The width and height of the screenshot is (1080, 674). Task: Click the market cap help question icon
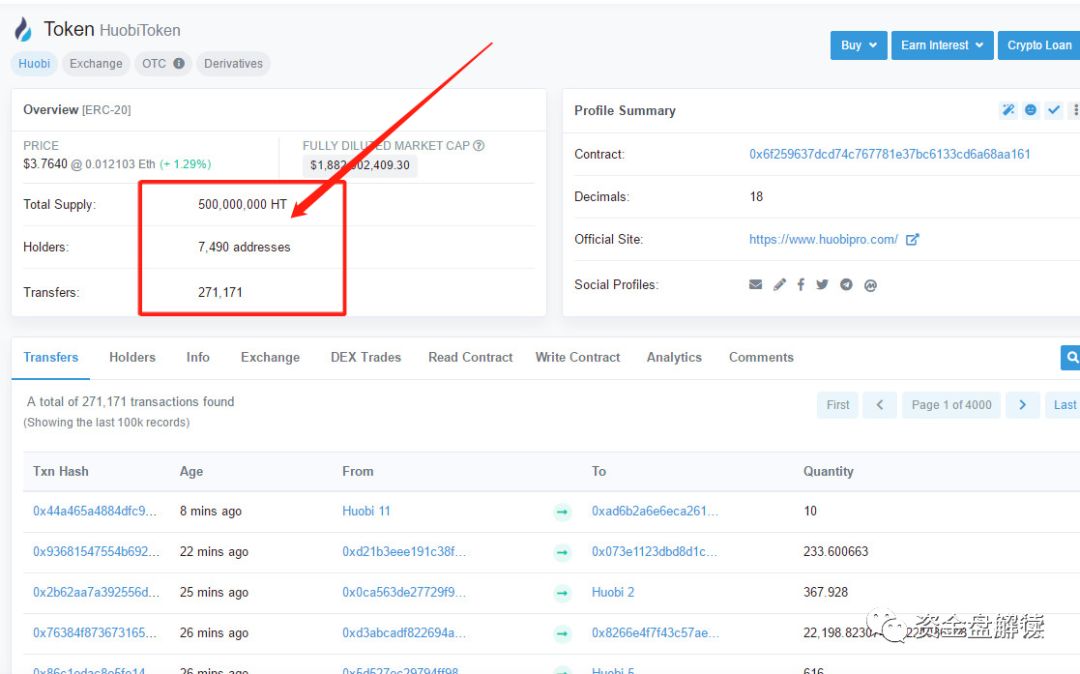coord(479,145)
